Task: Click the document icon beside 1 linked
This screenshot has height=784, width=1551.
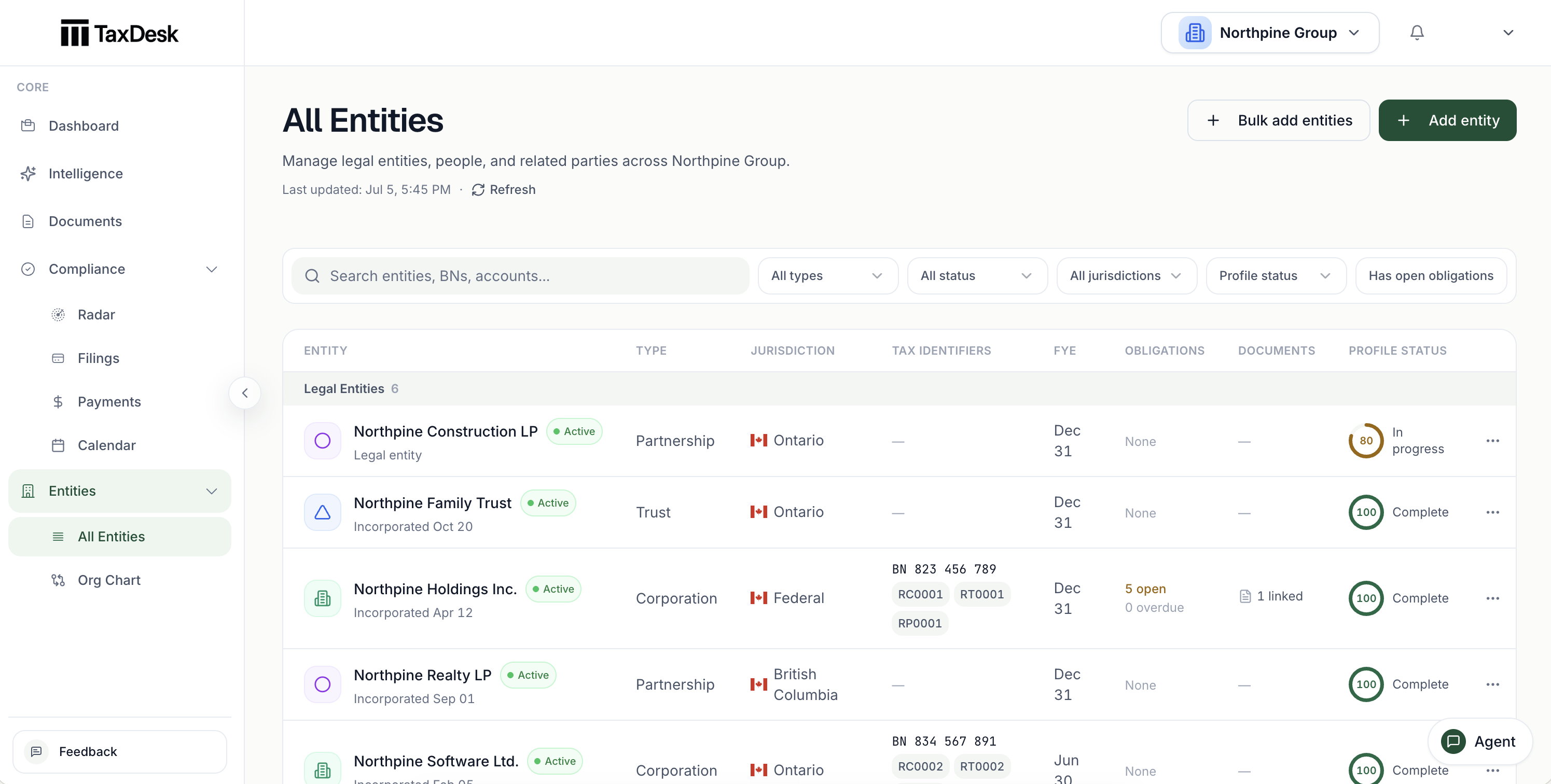Action: coord(1245,596)
